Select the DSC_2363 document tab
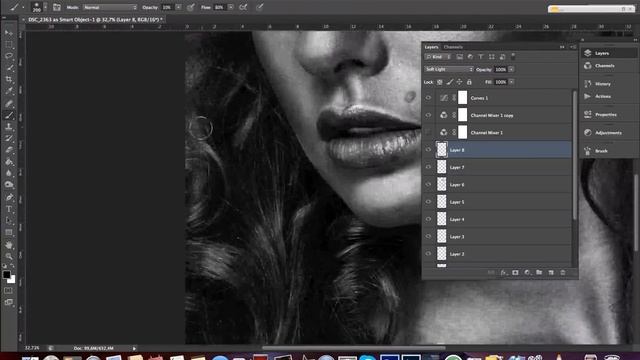Viewport: 640px width, 360px height. [x=95, y=20]
